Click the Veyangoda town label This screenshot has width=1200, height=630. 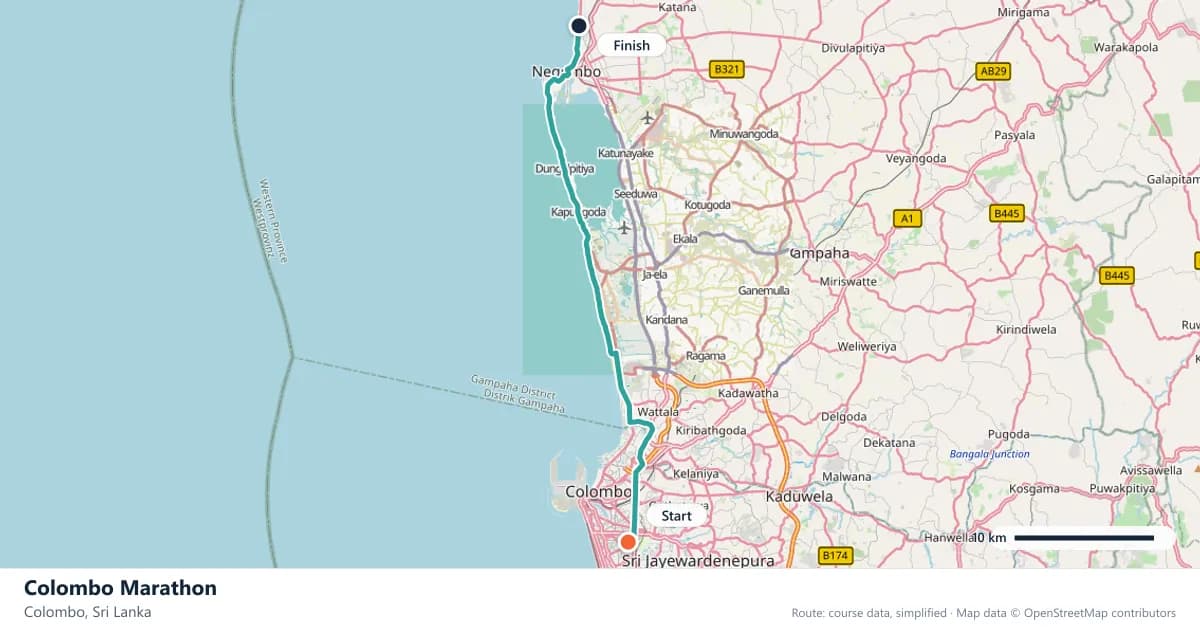[916, 158]
